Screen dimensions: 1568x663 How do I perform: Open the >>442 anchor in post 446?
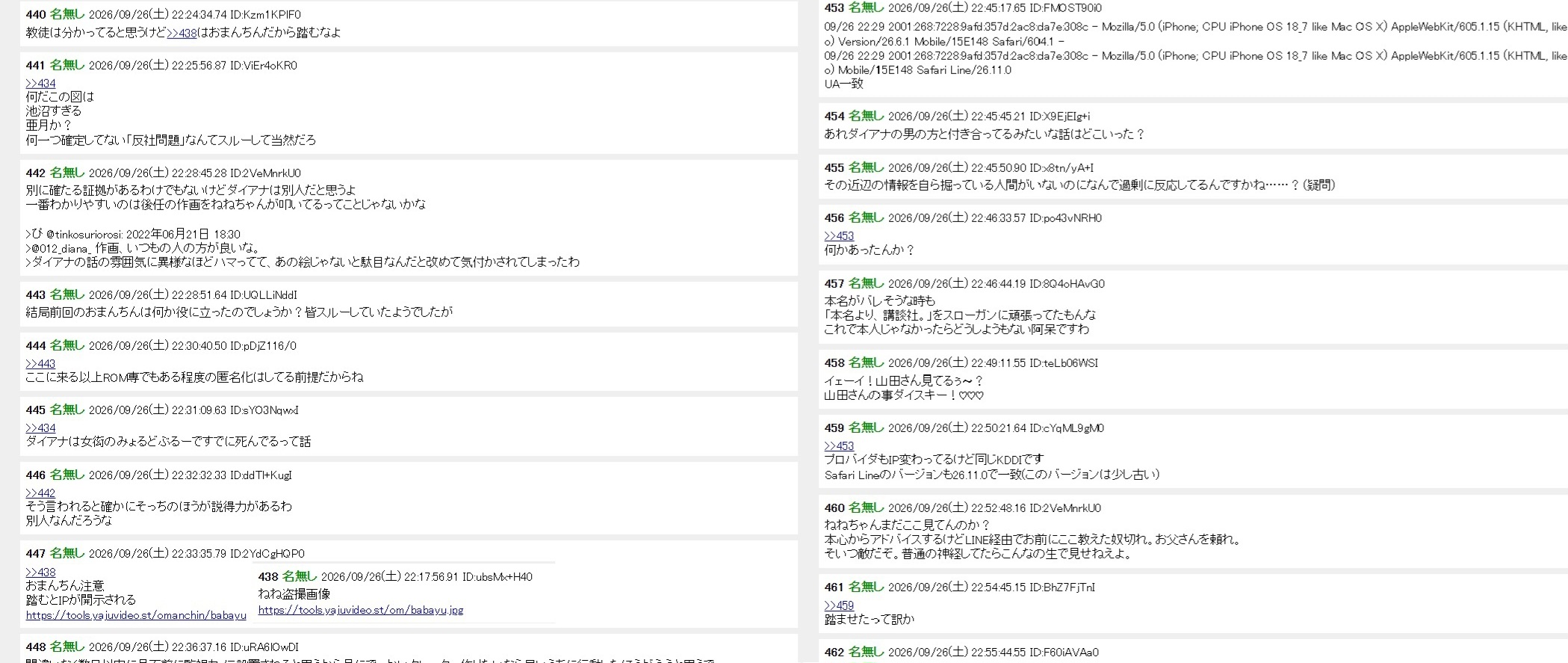[40, 493]
